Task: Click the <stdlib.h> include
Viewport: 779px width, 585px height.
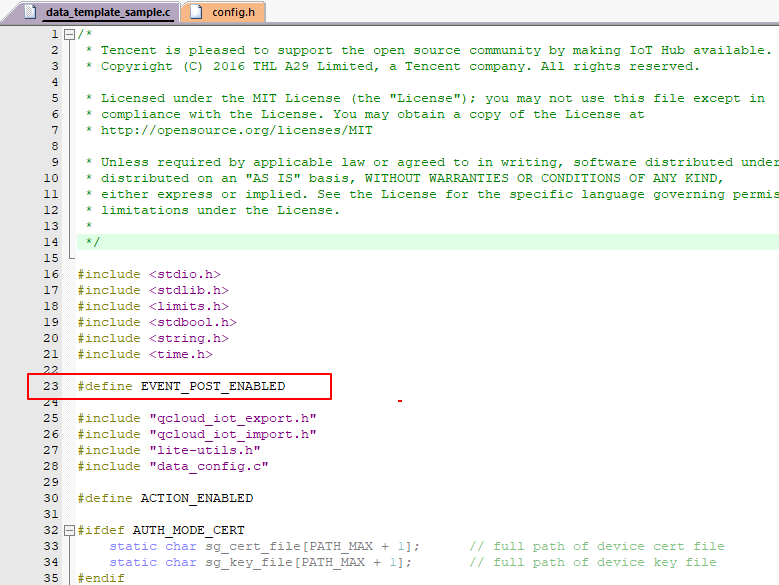Action: pyautogui.click(x=189, y=291)
